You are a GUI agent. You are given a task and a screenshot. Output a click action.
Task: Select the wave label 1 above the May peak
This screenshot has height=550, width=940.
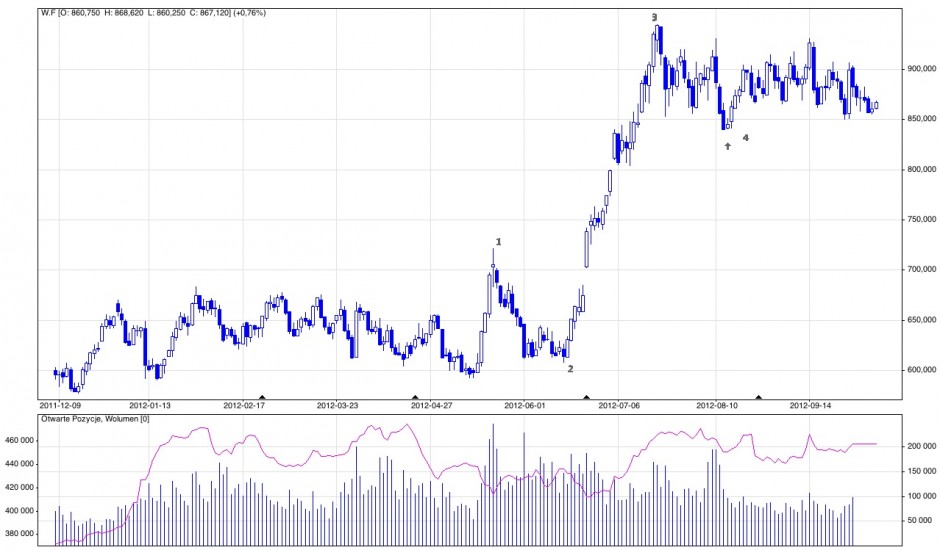498,242
